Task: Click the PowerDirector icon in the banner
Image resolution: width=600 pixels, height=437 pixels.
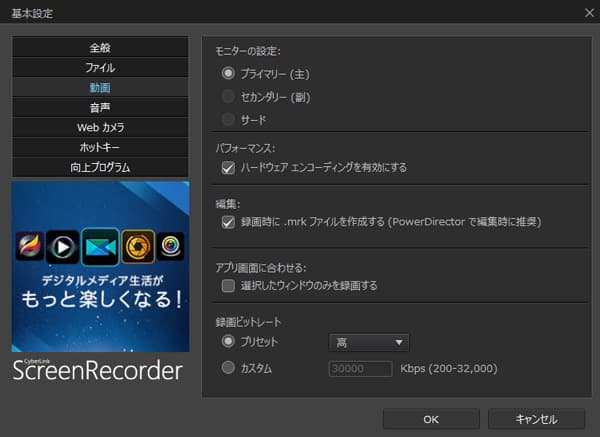Action: [100, 247]
